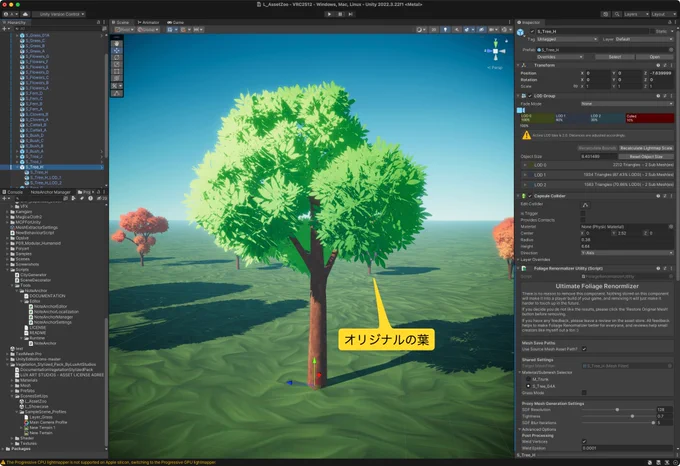This screenshot has width=680, height=466.
Task: Toggle Use Source Mesh Asset Path checkbox
Action: point(584,349)
